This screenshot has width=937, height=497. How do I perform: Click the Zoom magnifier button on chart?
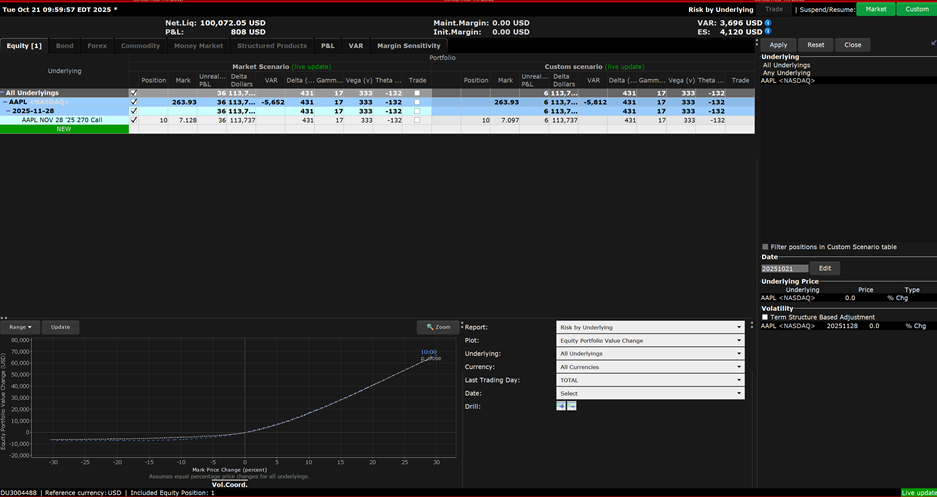[x=438, y=327]
